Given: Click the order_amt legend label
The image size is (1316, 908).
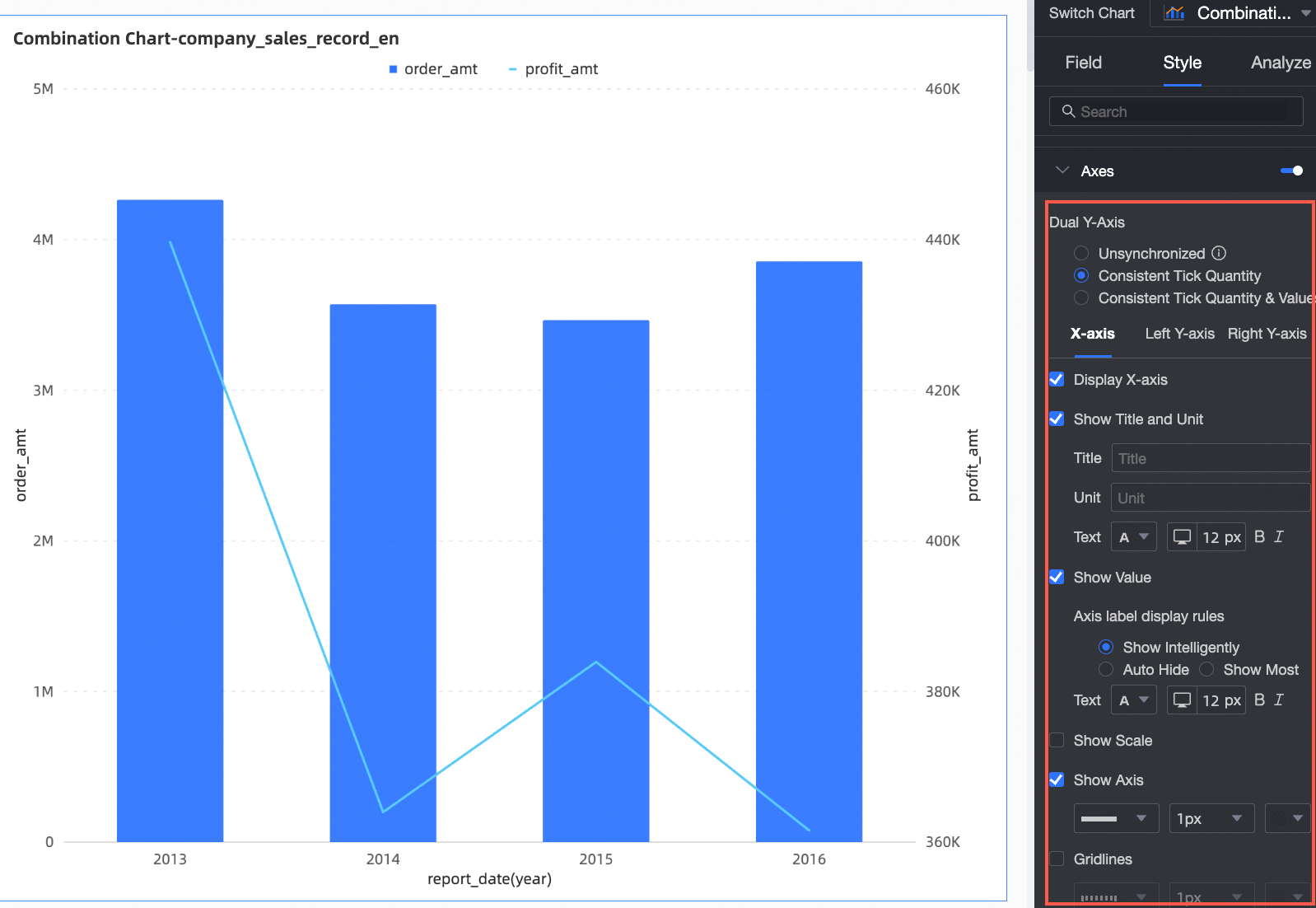Looking at the screenshot, I should tap(441, 69).
